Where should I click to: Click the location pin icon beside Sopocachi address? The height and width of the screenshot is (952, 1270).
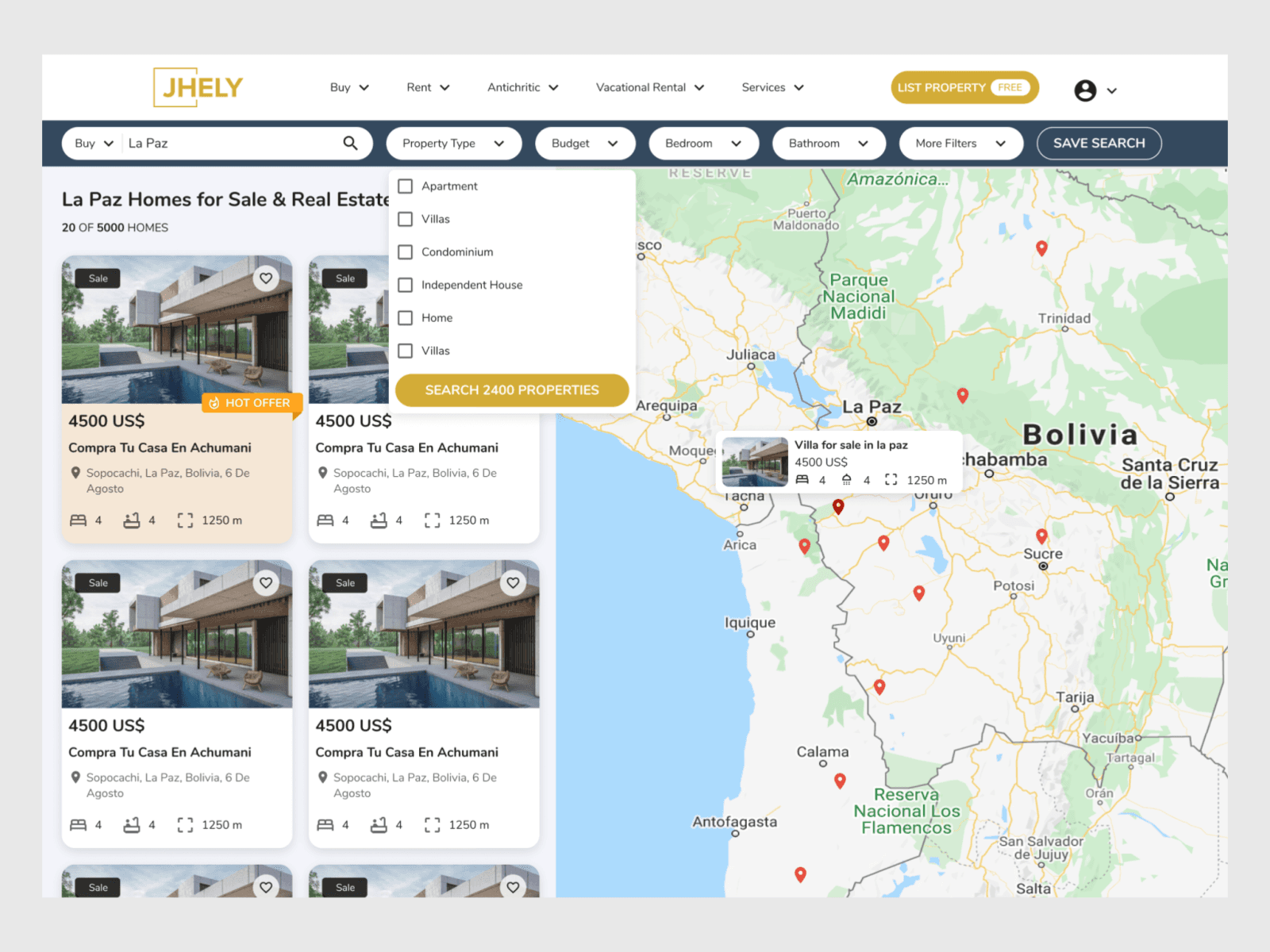pos(75,472)
